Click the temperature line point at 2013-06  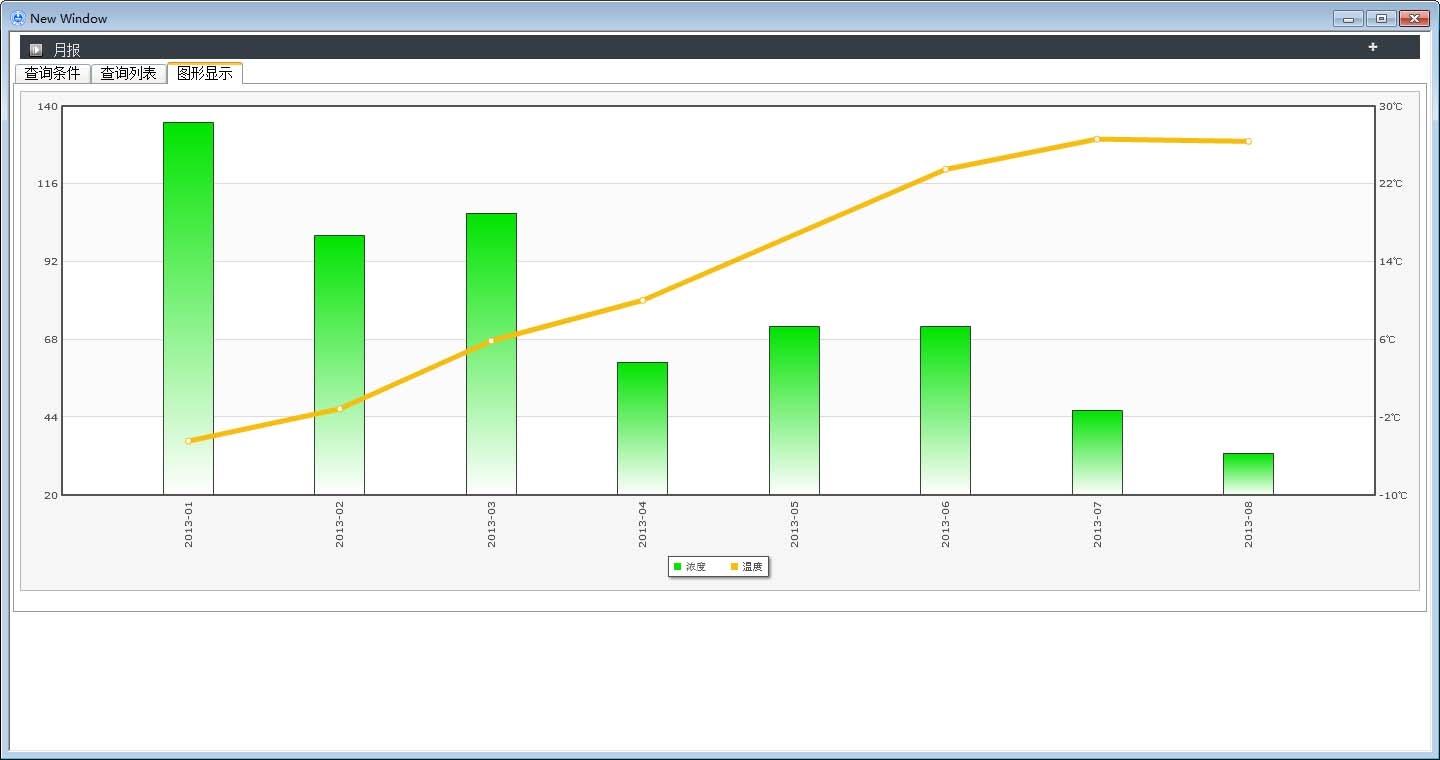tap(945, 169)
